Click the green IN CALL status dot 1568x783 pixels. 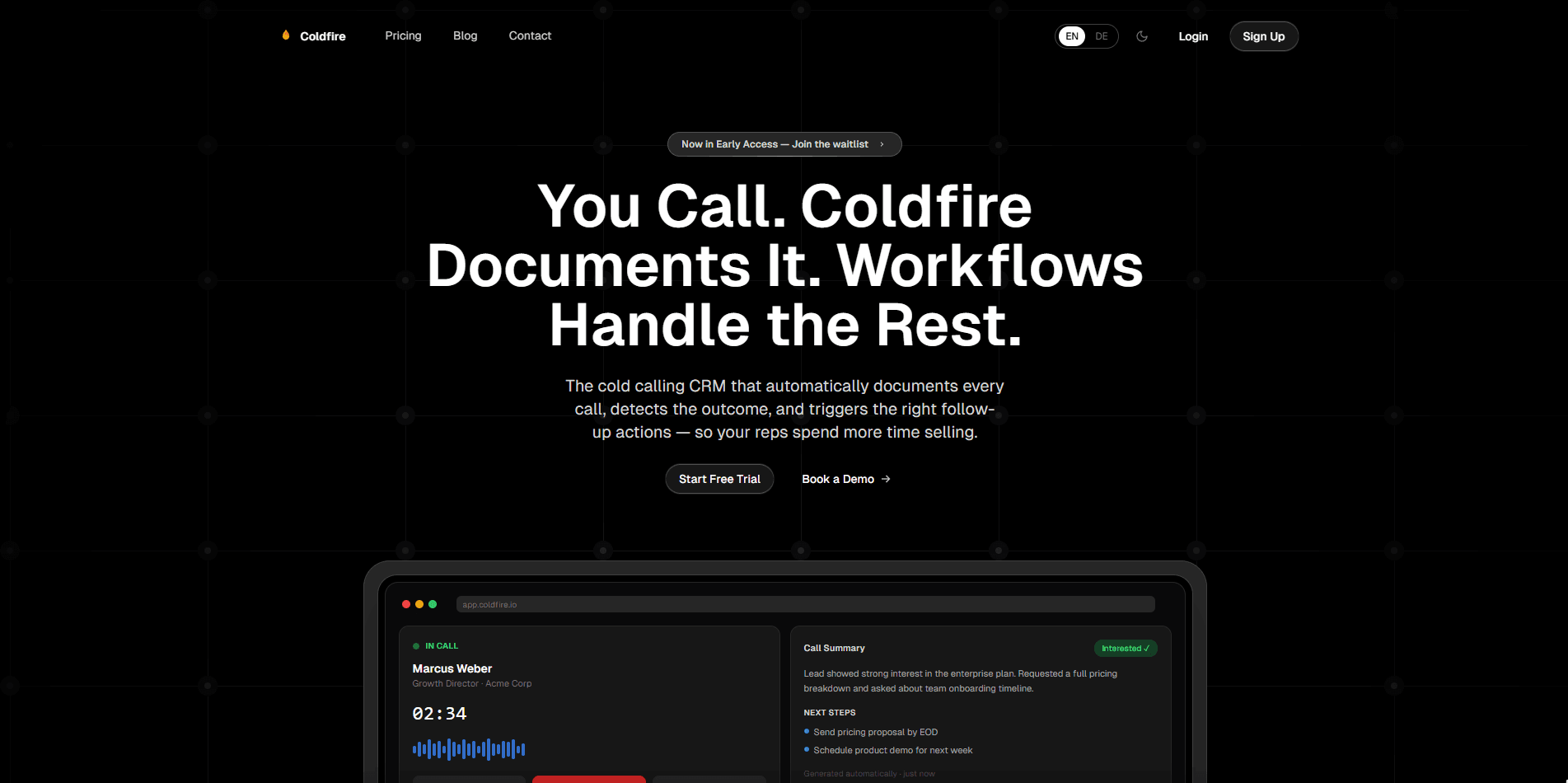click(415, 645)
